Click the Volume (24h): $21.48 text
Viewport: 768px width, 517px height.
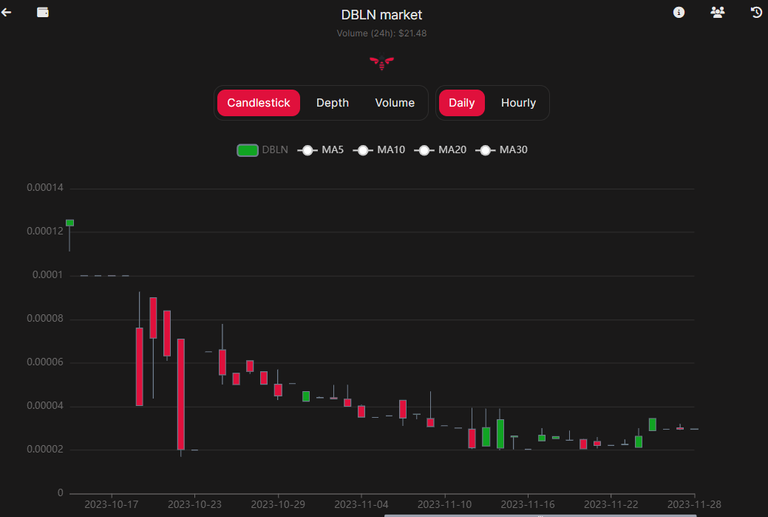pyautogui.click(x=382, y=33)
